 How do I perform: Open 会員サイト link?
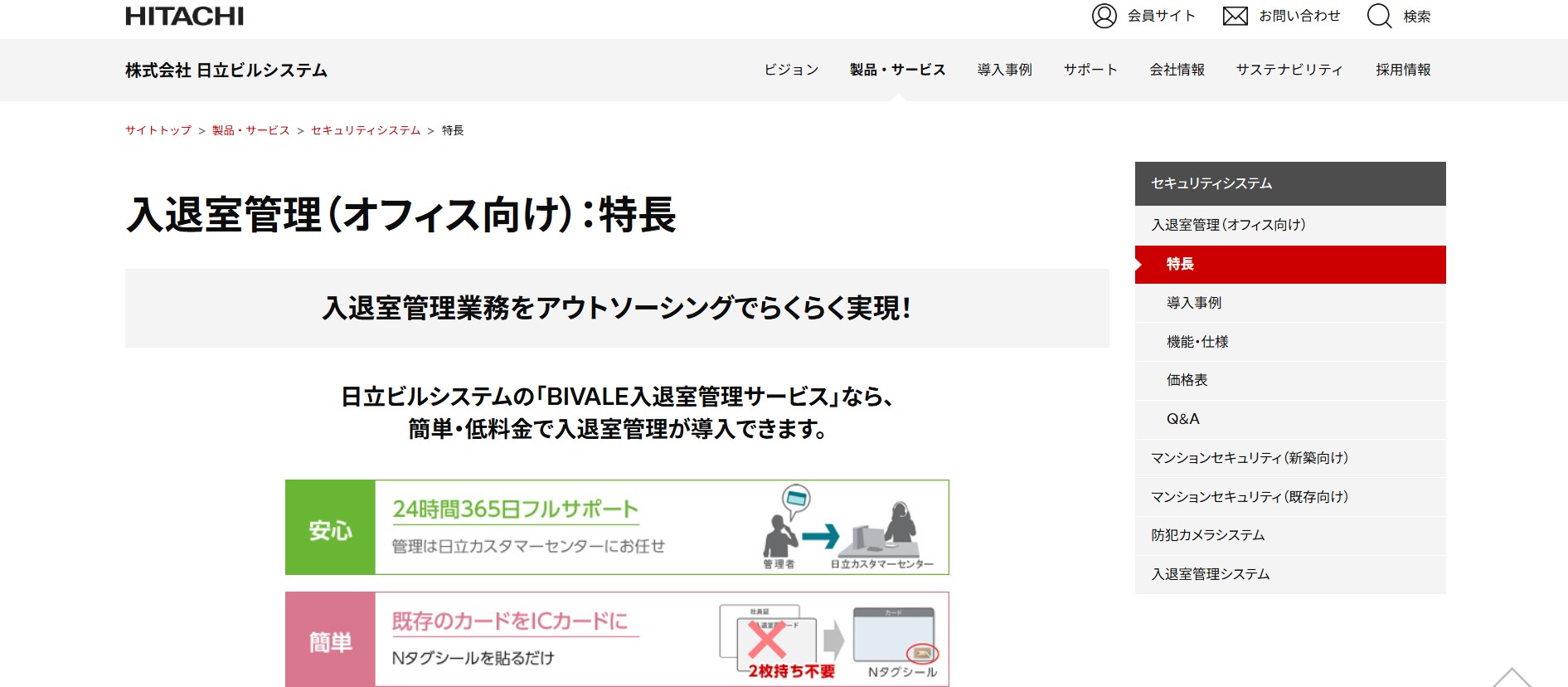click(1161, 16)
